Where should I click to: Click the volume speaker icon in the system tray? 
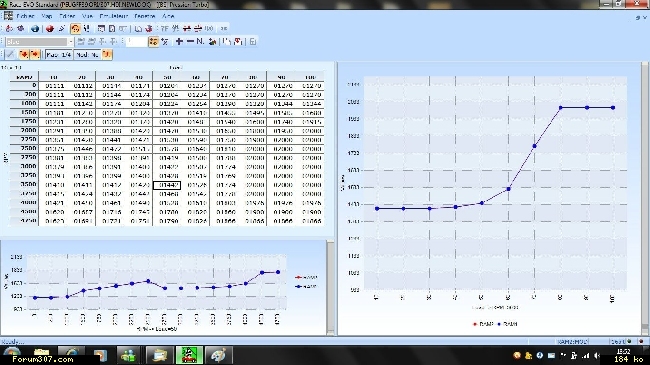pyautogui.click(x=597, y=355)
